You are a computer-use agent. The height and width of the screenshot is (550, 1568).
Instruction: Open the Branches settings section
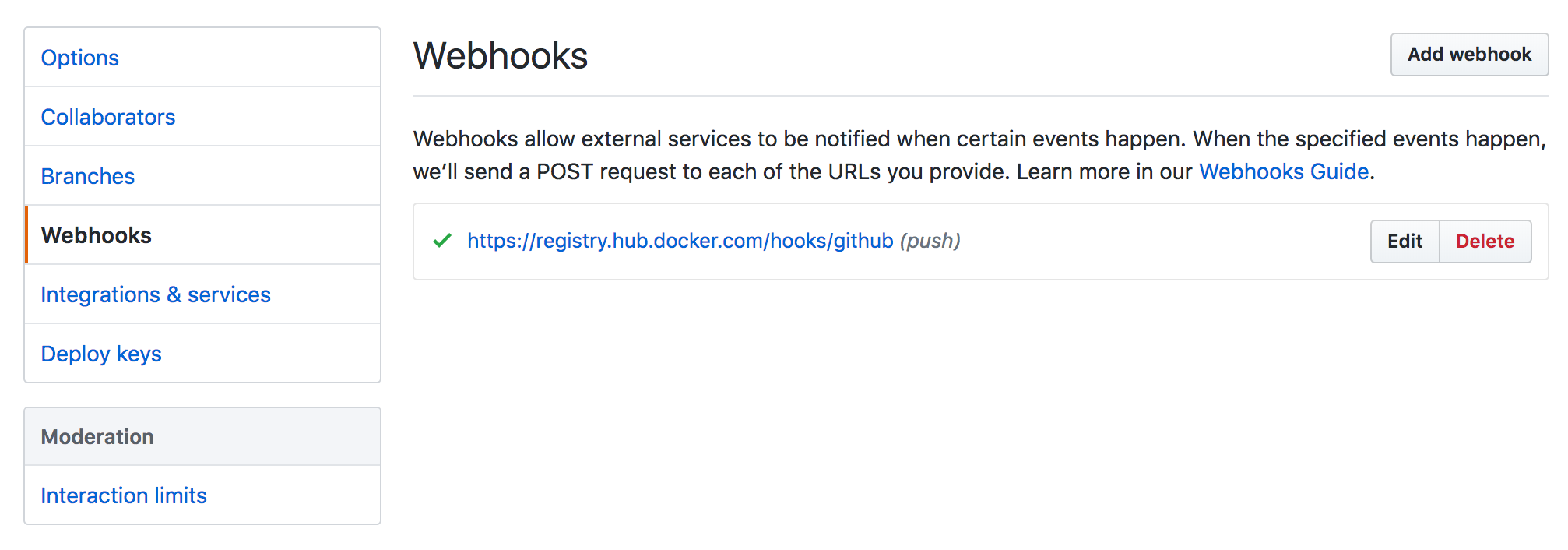(87, 176)
